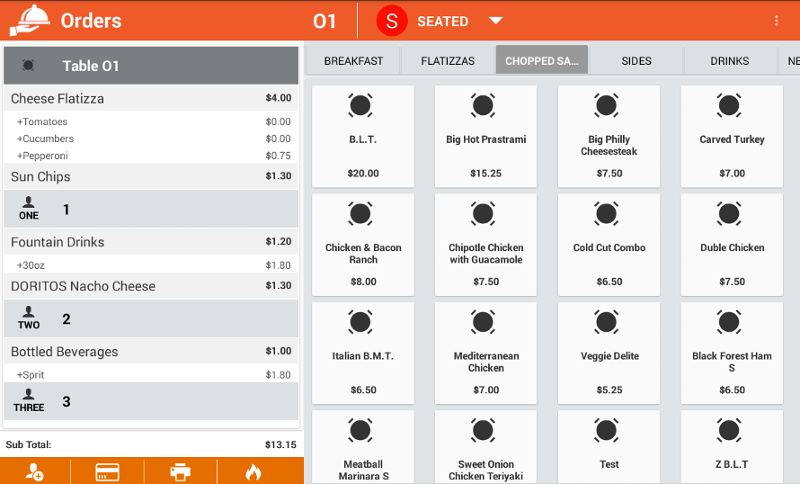The height and width of the screenshot is (484, 800).
Task: Click the Fountain Drinks order line
Action: pos(151,242)
